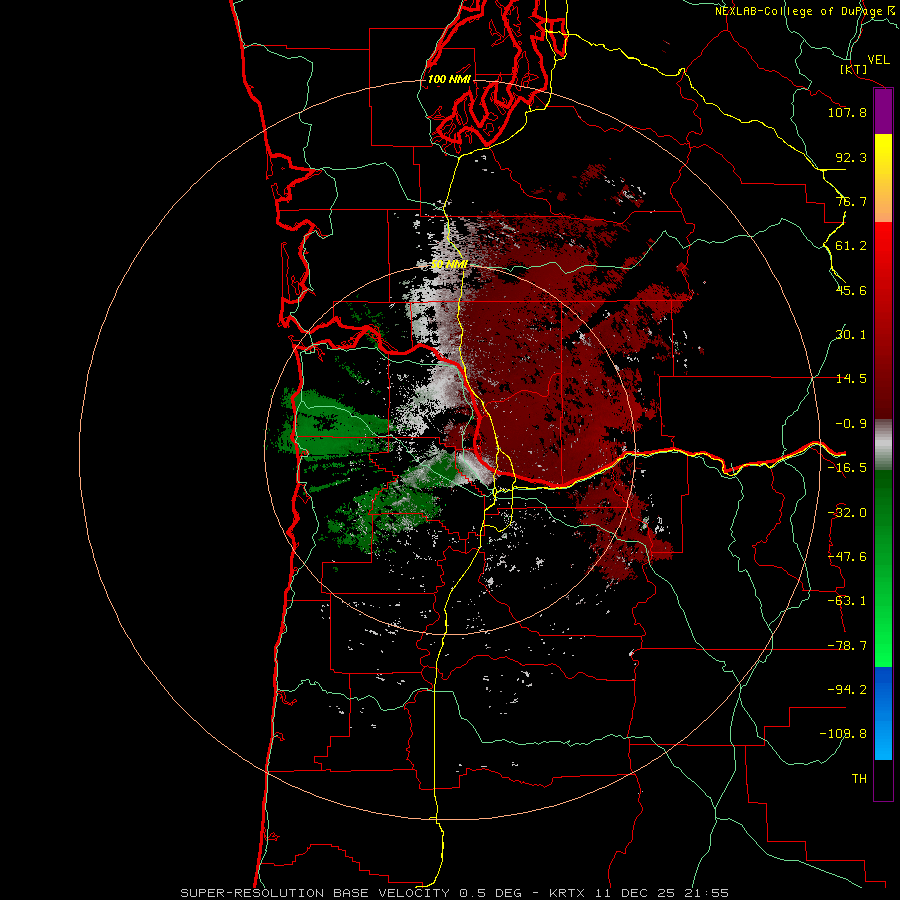Screen dimensions: 900x900
Task: Click the 61.2 legend value
Action: (851, 246)
